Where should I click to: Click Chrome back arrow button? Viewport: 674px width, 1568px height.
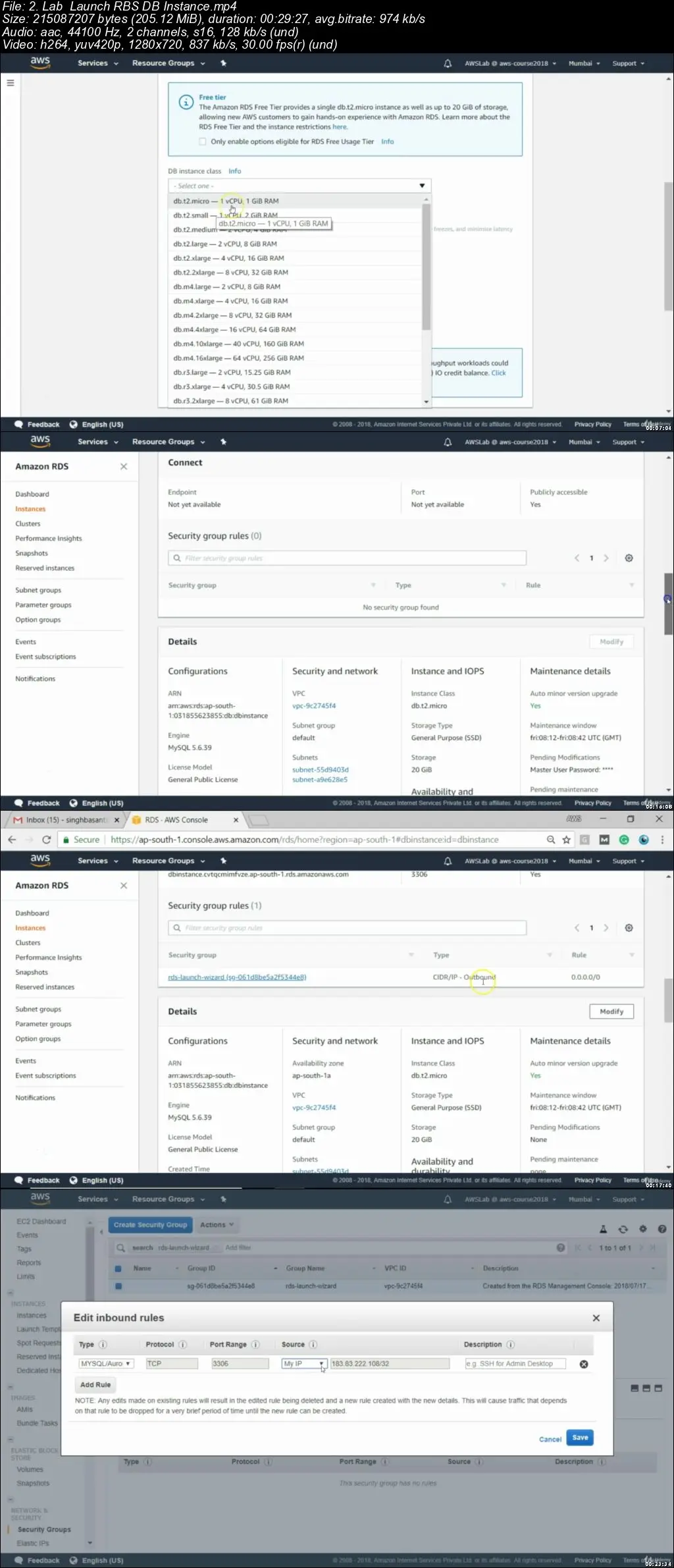click(x=12, y=840)
